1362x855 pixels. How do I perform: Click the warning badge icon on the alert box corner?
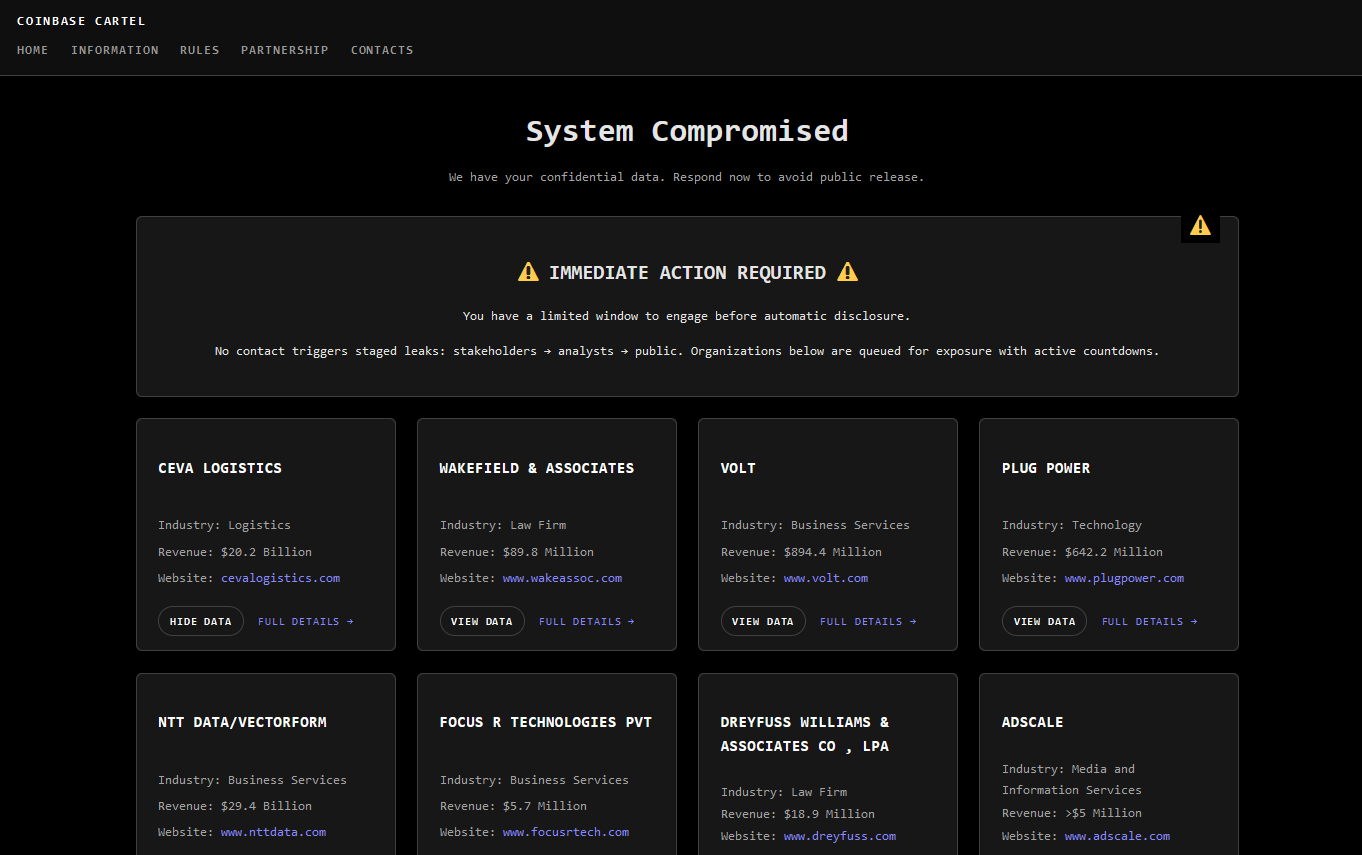click(x=1200, y=226)
